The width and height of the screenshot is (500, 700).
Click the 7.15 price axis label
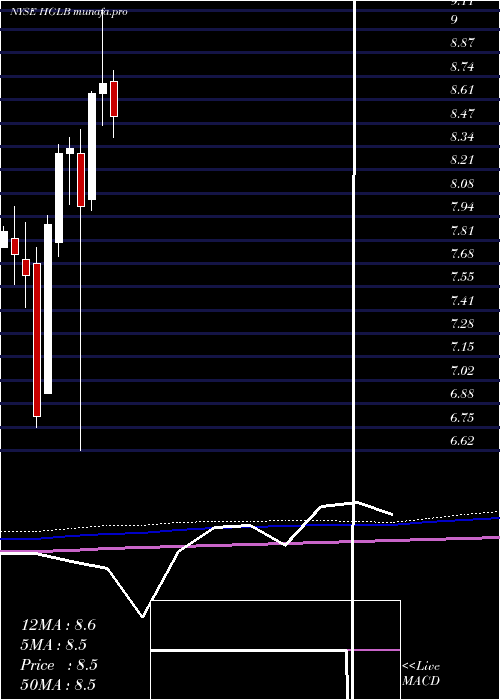point(462,347)
